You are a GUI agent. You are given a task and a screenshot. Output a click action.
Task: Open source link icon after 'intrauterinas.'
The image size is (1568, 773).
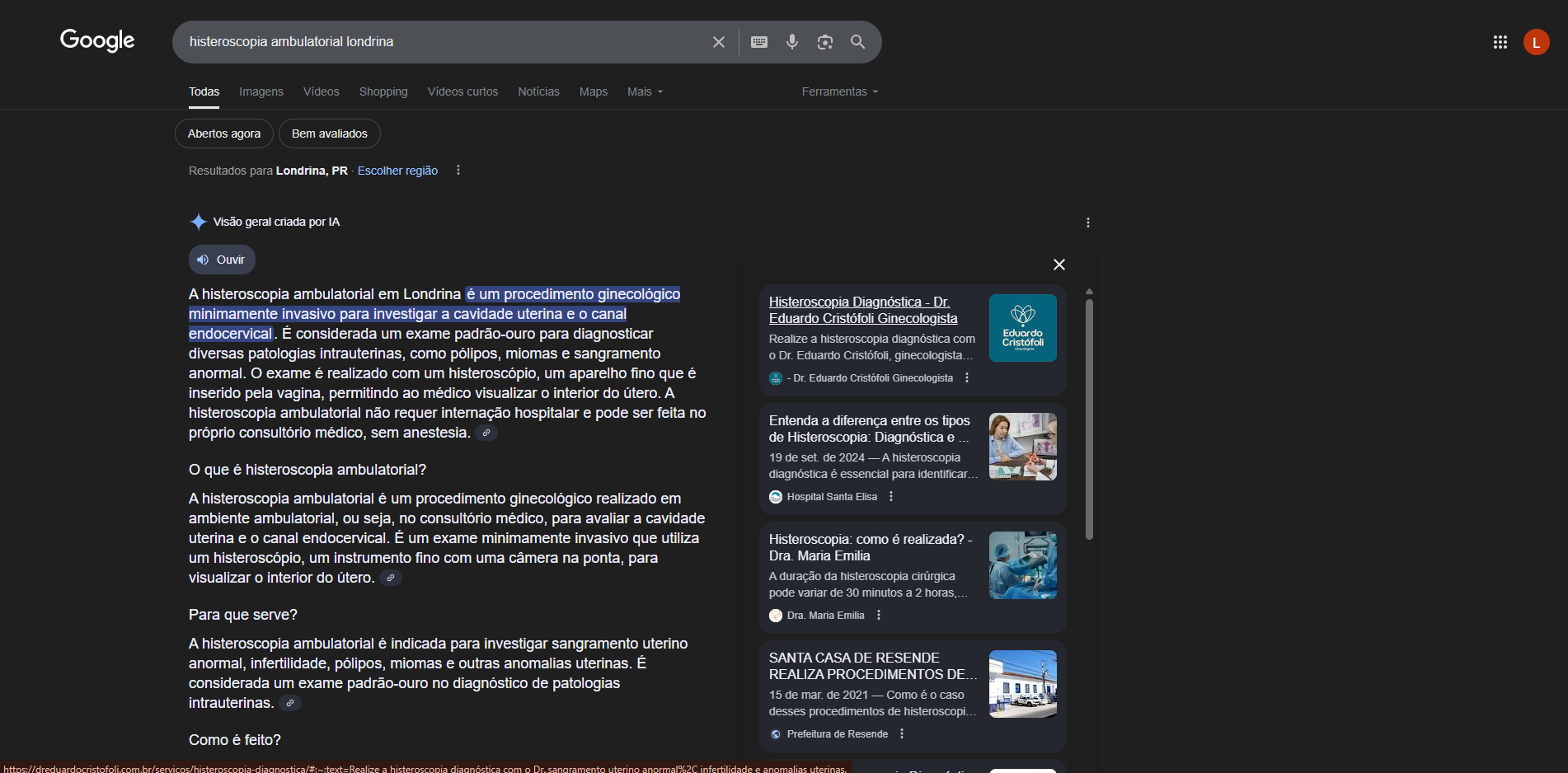pos(289,703)
